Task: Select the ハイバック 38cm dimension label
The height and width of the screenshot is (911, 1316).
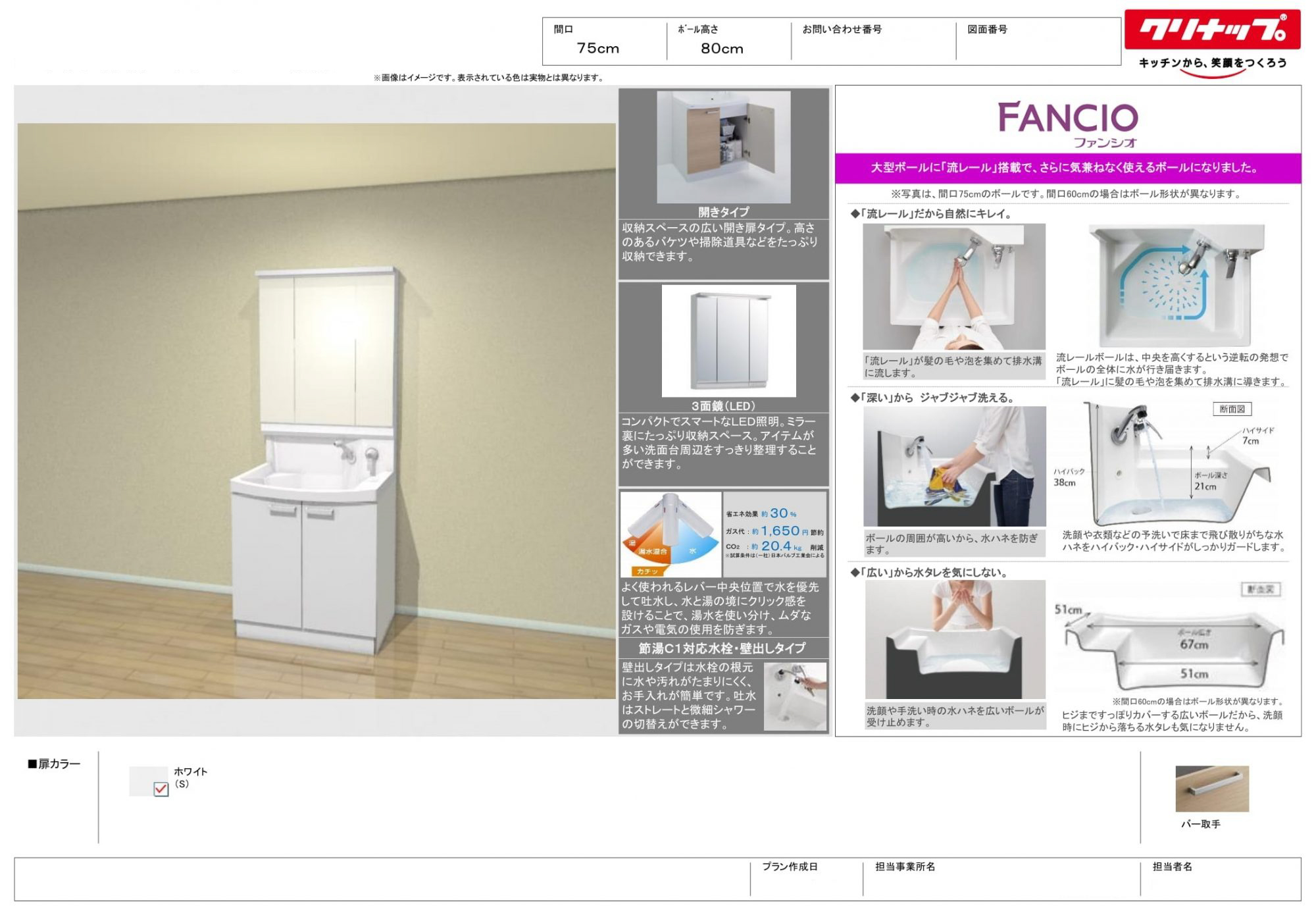Action: 1069,477
